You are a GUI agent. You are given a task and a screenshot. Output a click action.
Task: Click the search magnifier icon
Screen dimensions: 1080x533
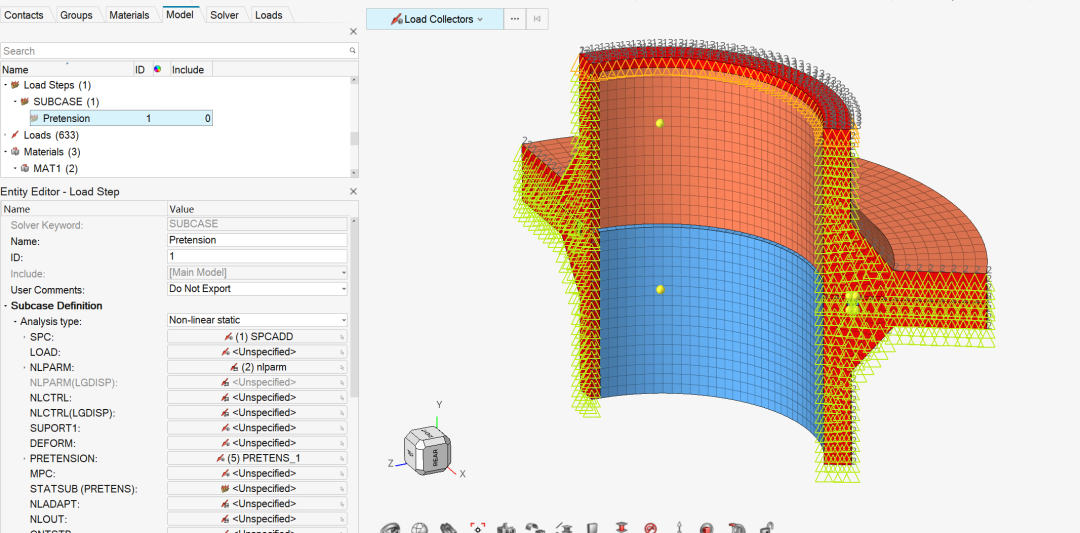point(352,51)
